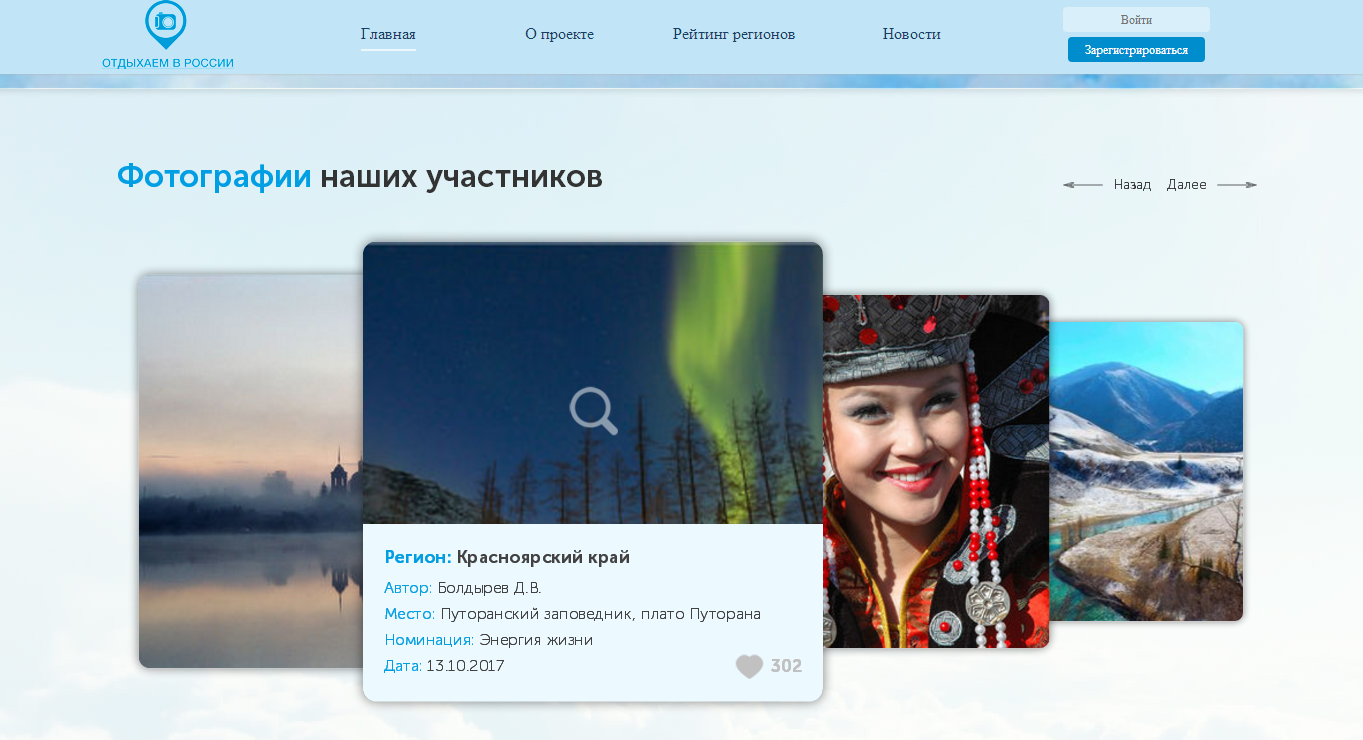The width and height of the screenshot is (1363, 740).
Task: Select the smiling woman portrait thumbnail
Action: pyautogui.click(x=936, y=471)
